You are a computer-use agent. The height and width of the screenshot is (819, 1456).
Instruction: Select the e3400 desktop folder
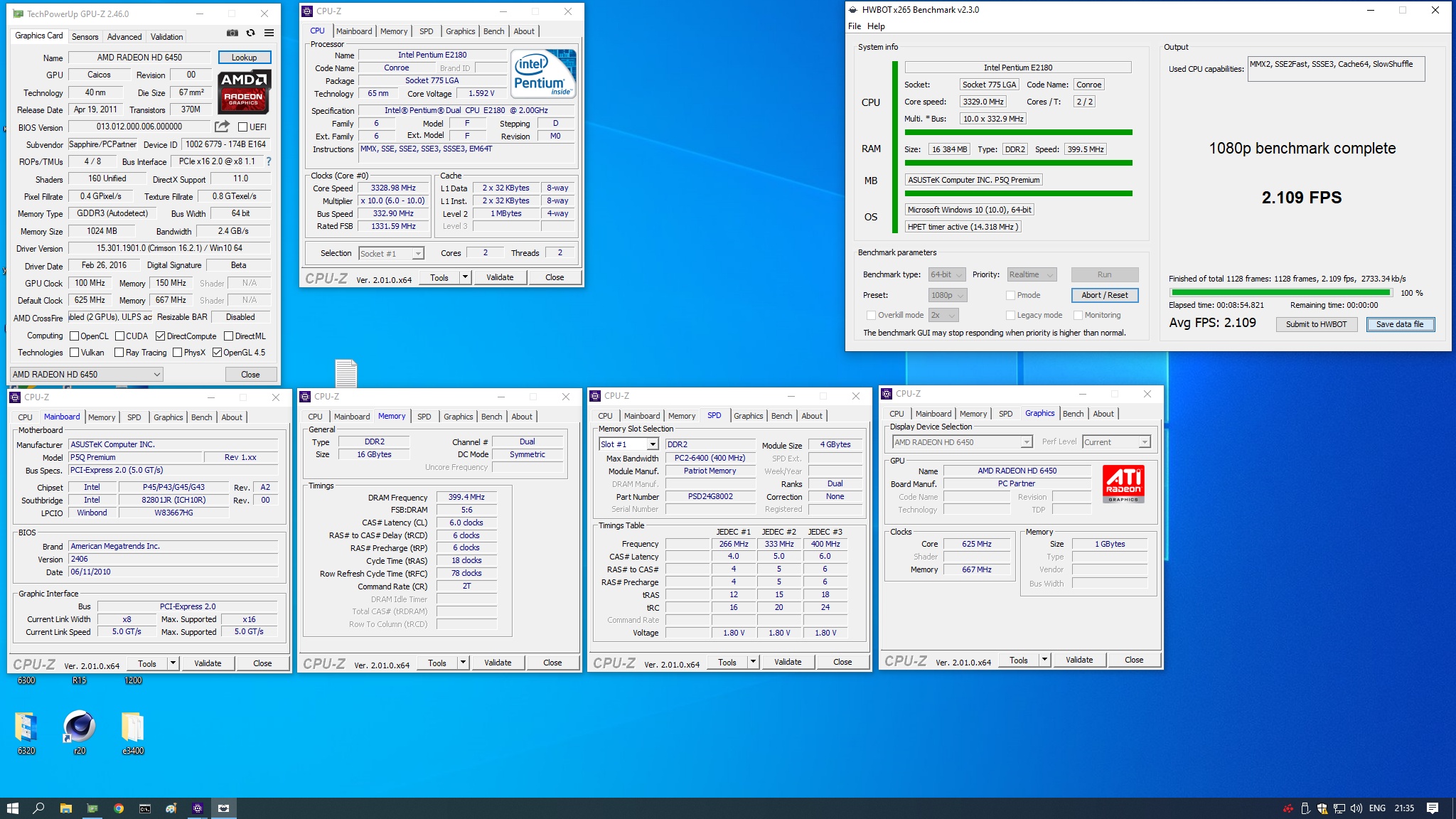133,733
